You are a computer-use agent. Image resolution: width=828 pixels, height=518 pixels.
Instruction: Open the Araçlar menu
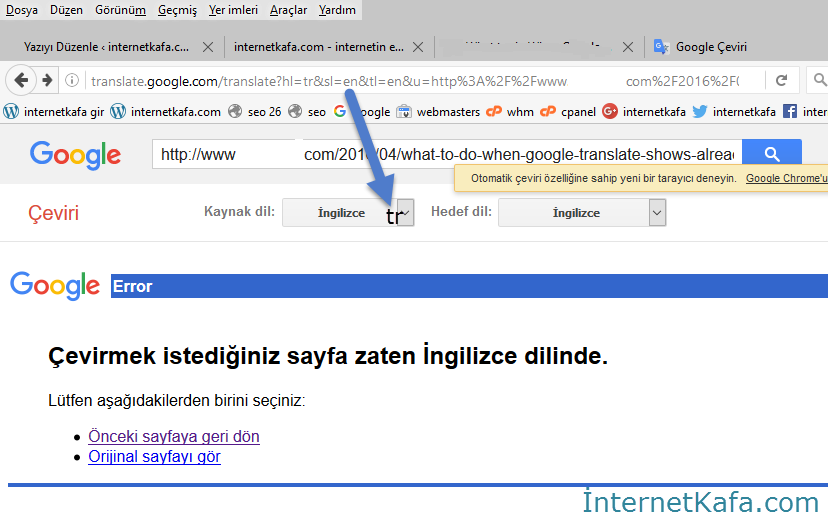tap(288, 10)
